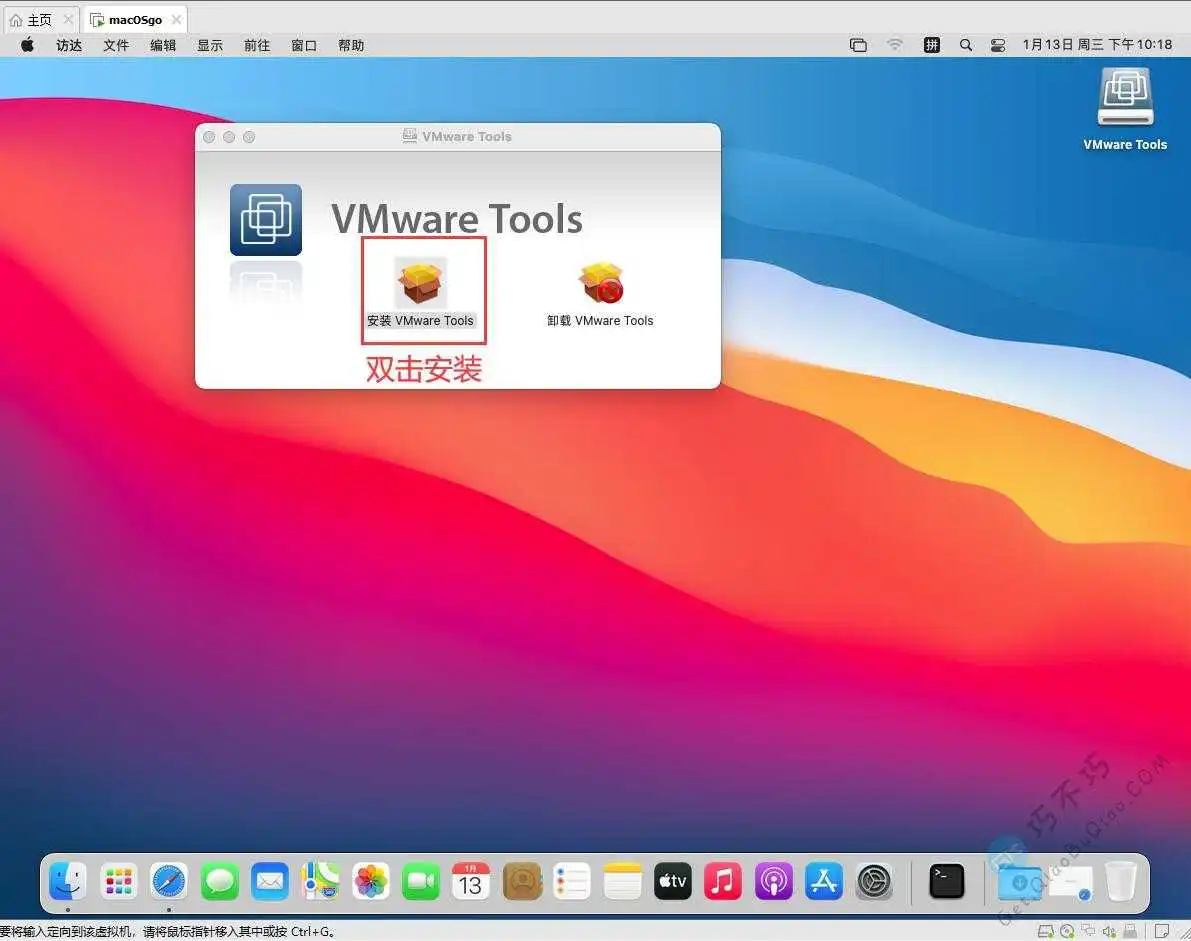
Task: Click VMware hard disk status icon
Action: click(1046, 931)
